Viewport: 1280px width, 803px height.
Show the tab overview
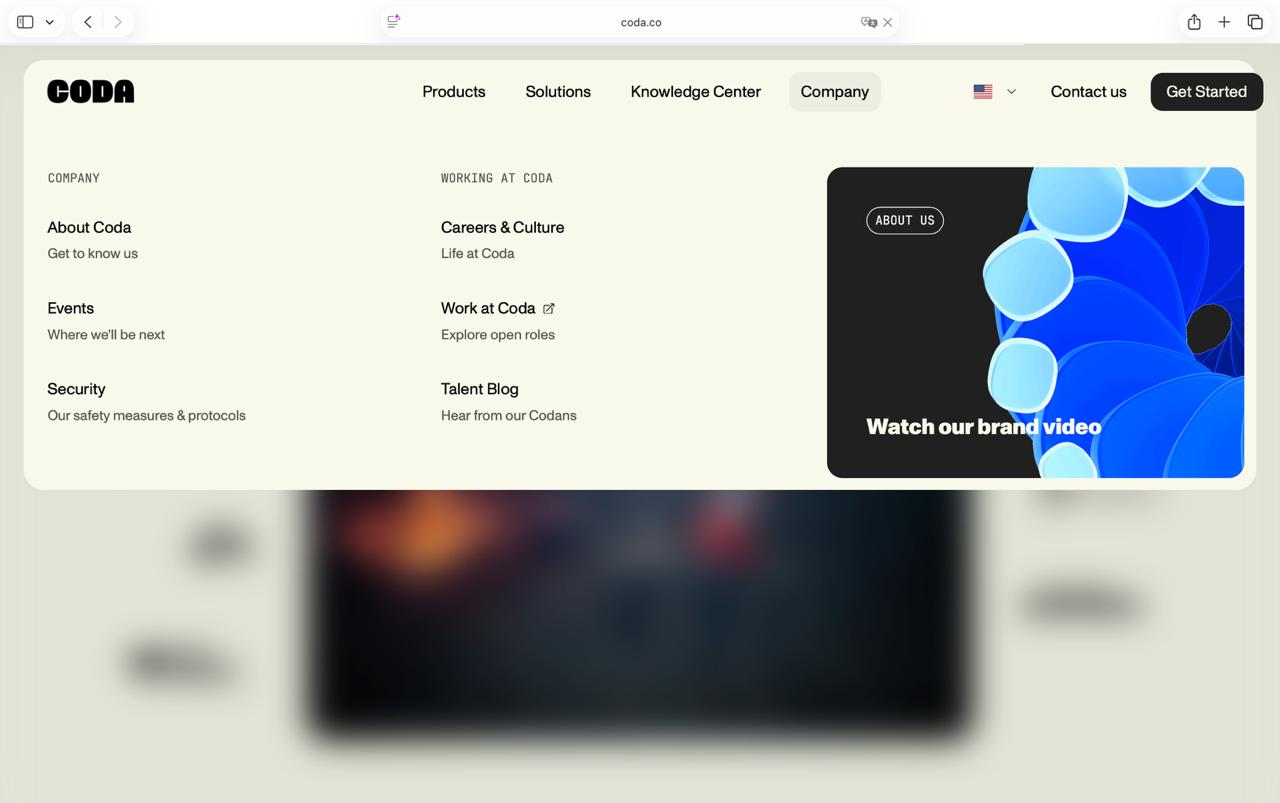pyautogui.click(x=1255, y=22)
